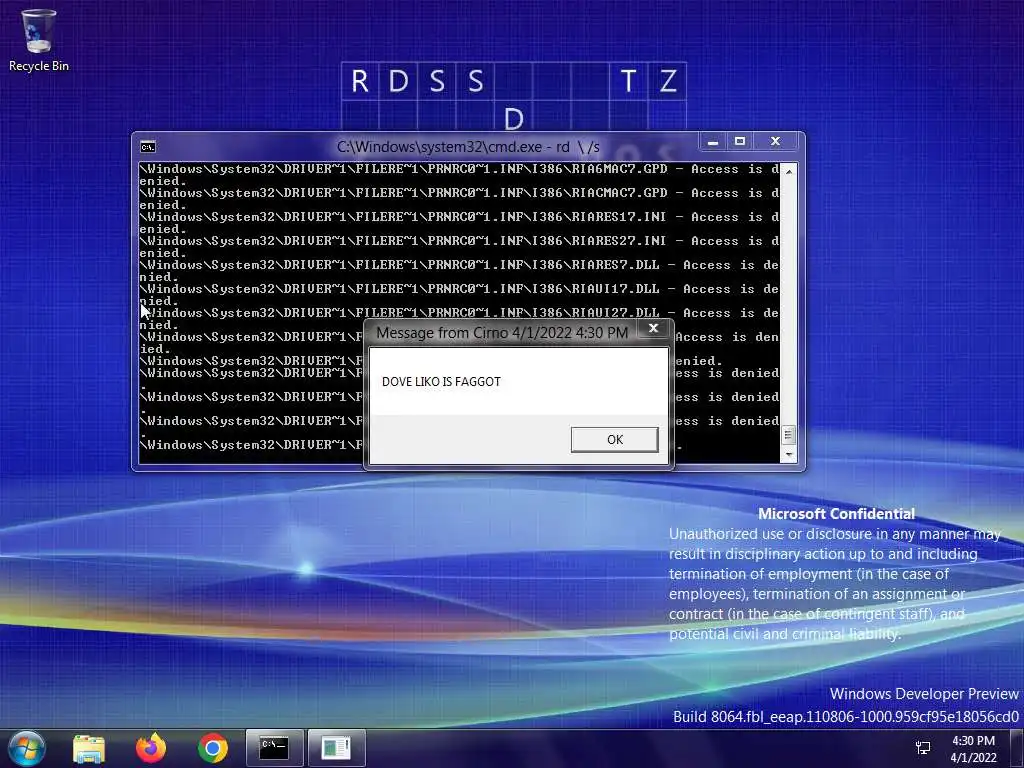The width and height of the screenshot is (1024, 768).
Task: Click the Z tile in desktop puzzle
Action: click(x=667, y=82)
